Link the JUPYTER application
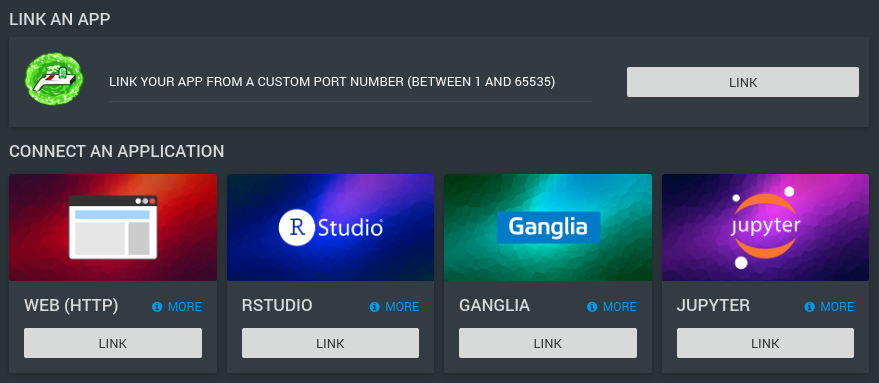This screenshot has width=879, height=383. point(765,343)
